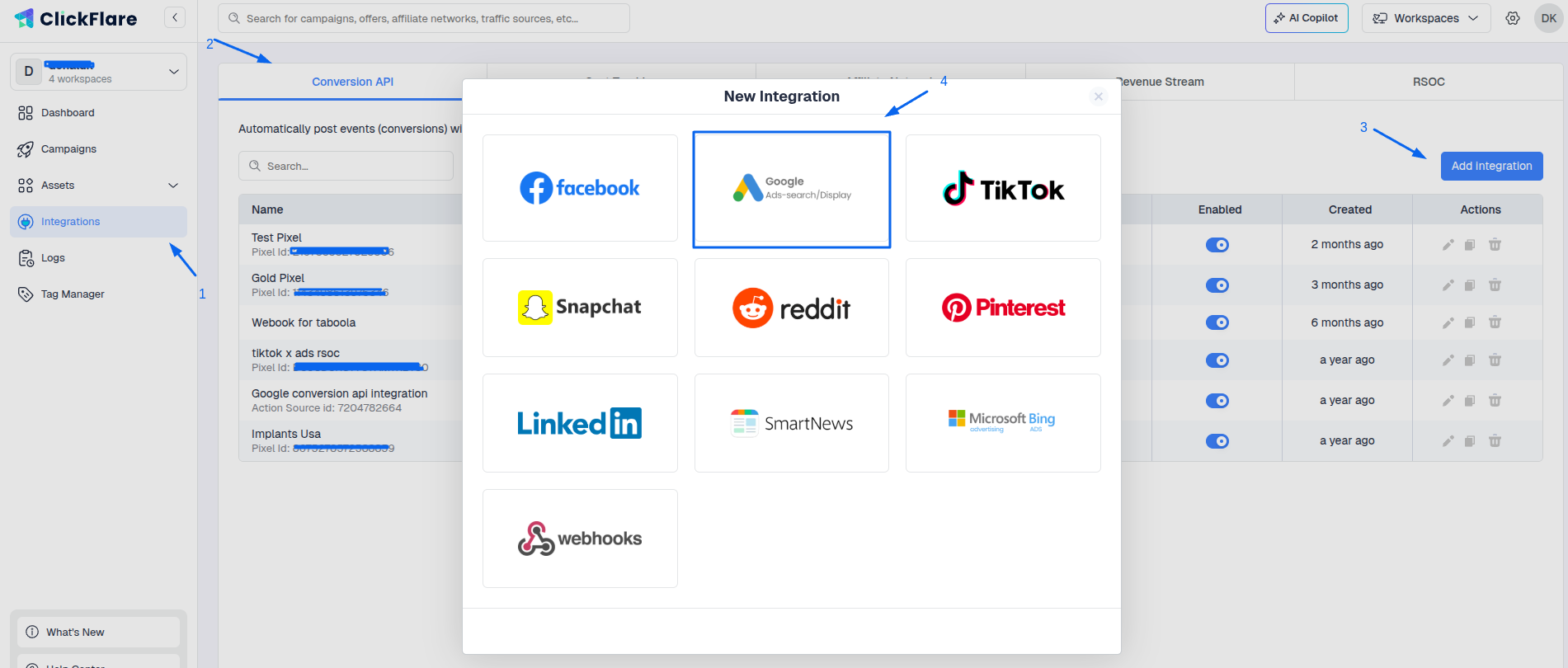This screenshot has height=668, width=1568.
Task: Expand the workspace selector dropdown
Action: (x=98, y=72)
